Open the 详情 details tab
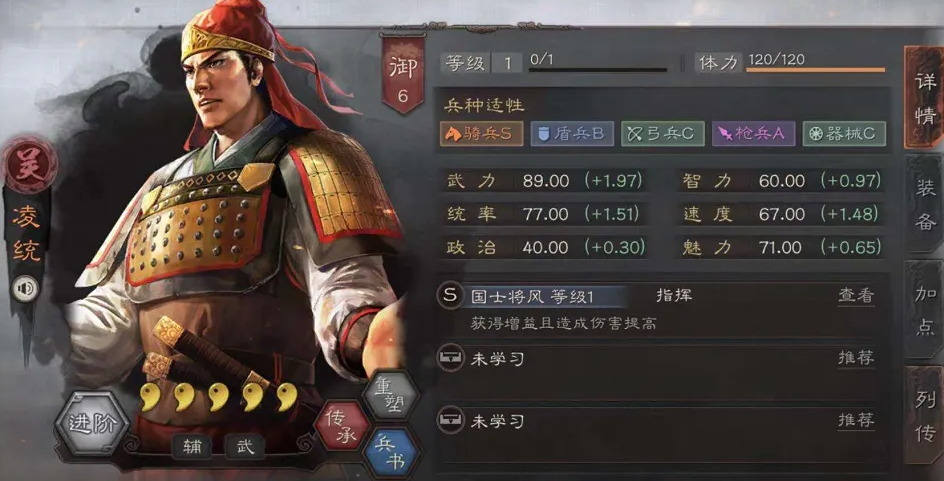The width and height of the screenshot is (944, 481). pyautogui.click(x=924, y=98)
